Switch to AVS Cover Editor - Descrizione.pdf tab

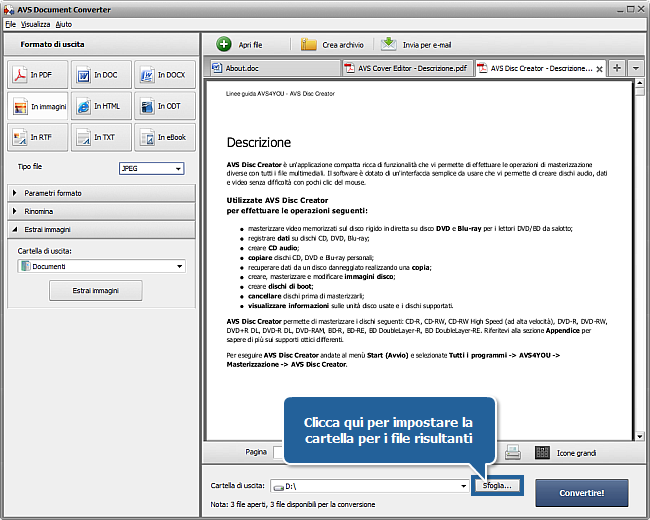point(407,68)
